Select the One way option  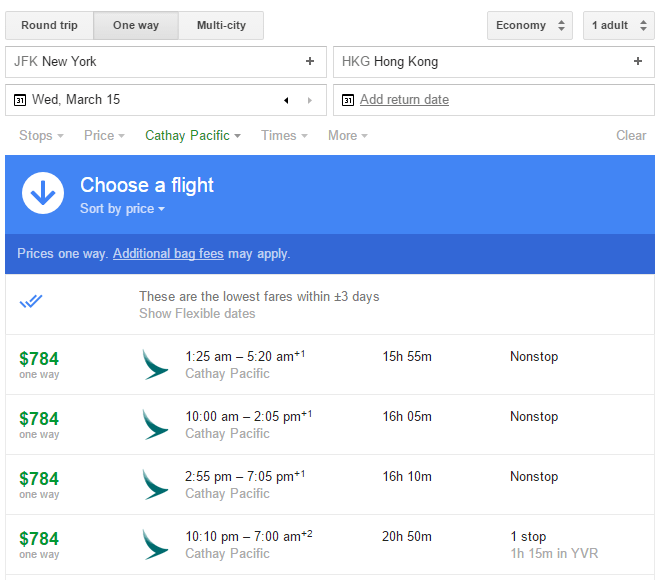click(x=136, y=25)
